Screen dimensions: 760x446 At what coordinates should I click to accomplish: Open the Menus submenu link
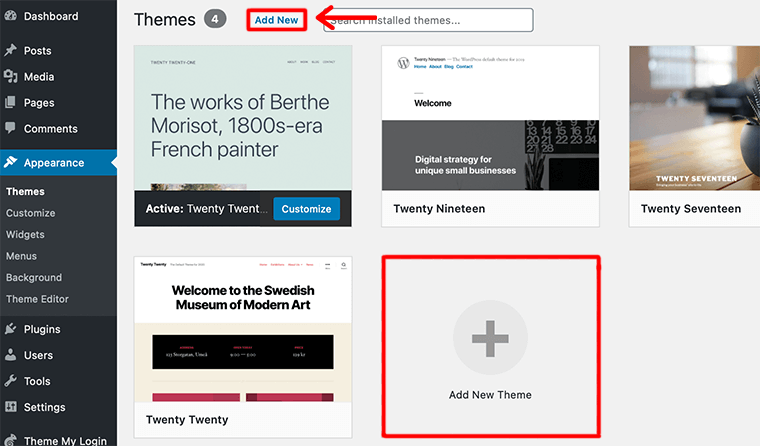[21, 256]
